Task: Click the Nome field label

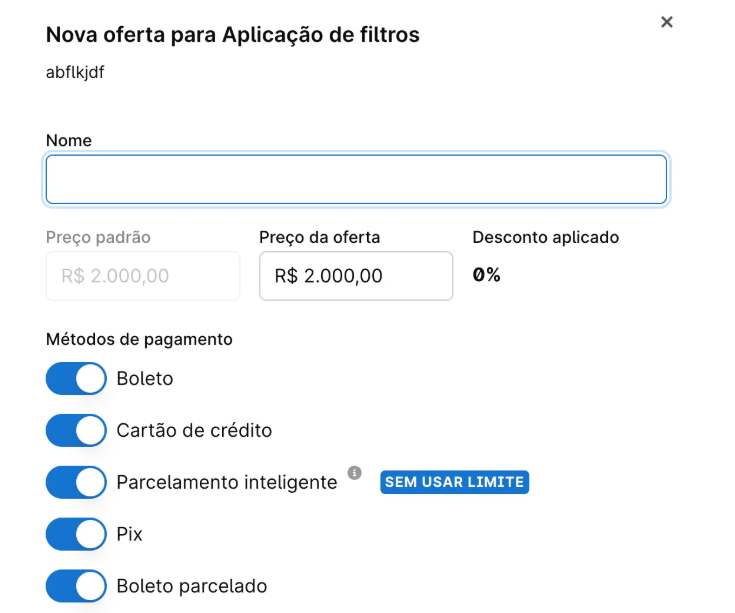Action: tap(69, 141)
